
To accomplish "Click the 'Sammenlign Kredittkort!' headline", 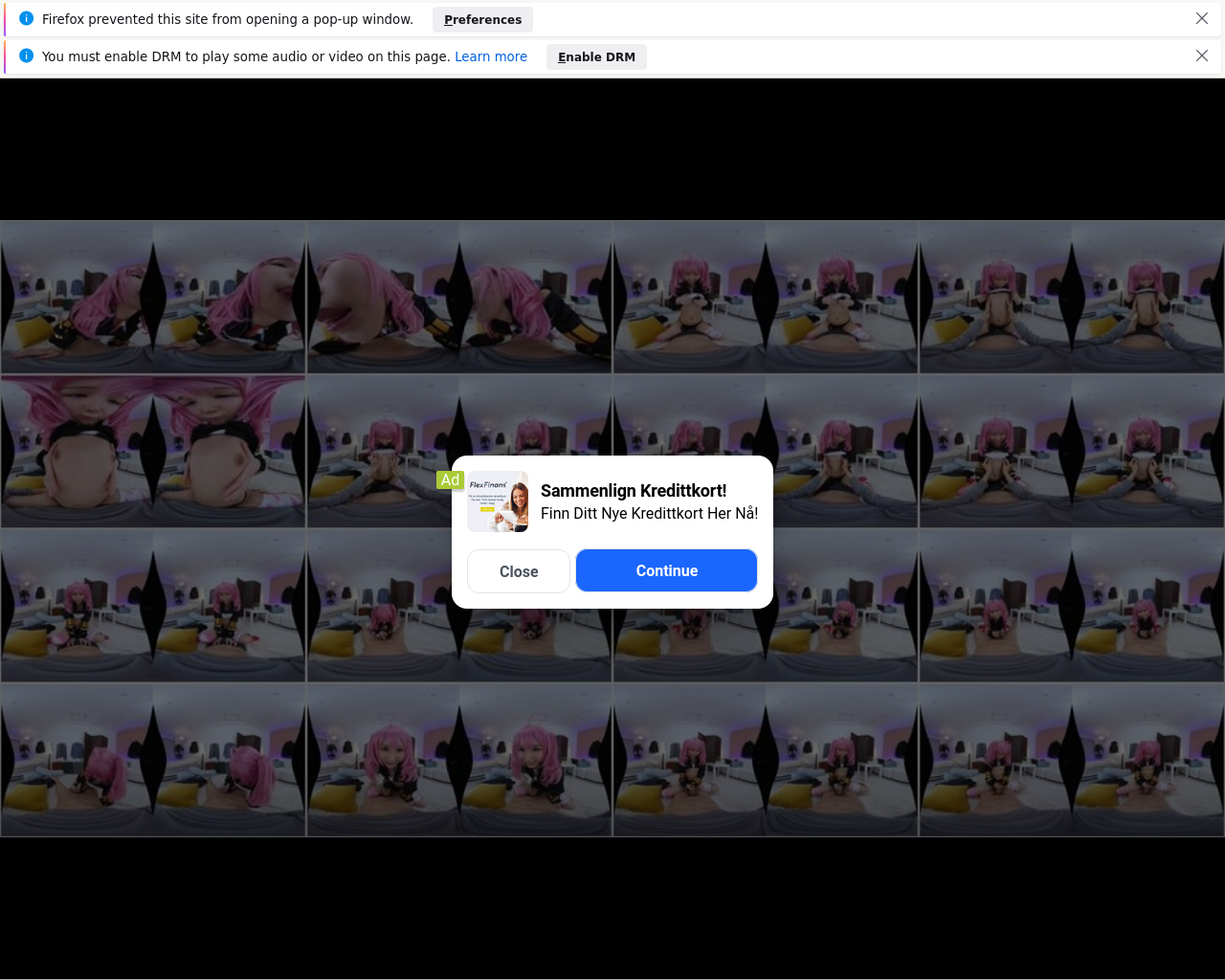I will (x=634, y=491).
